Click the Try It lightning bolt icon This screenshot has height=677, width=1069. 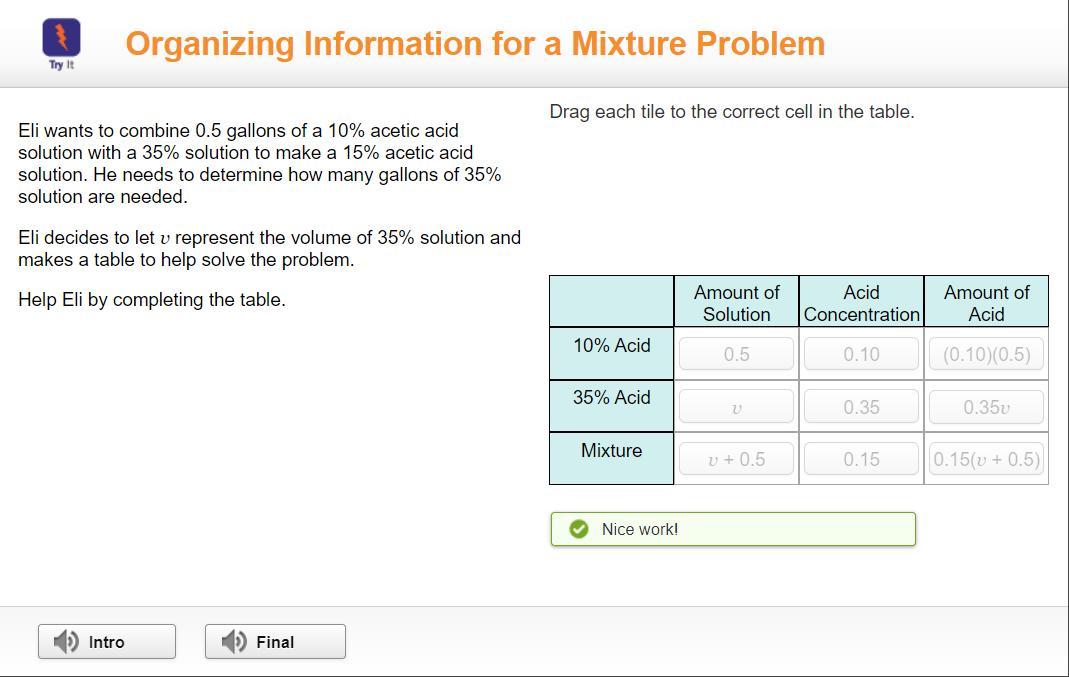[61, 39]
